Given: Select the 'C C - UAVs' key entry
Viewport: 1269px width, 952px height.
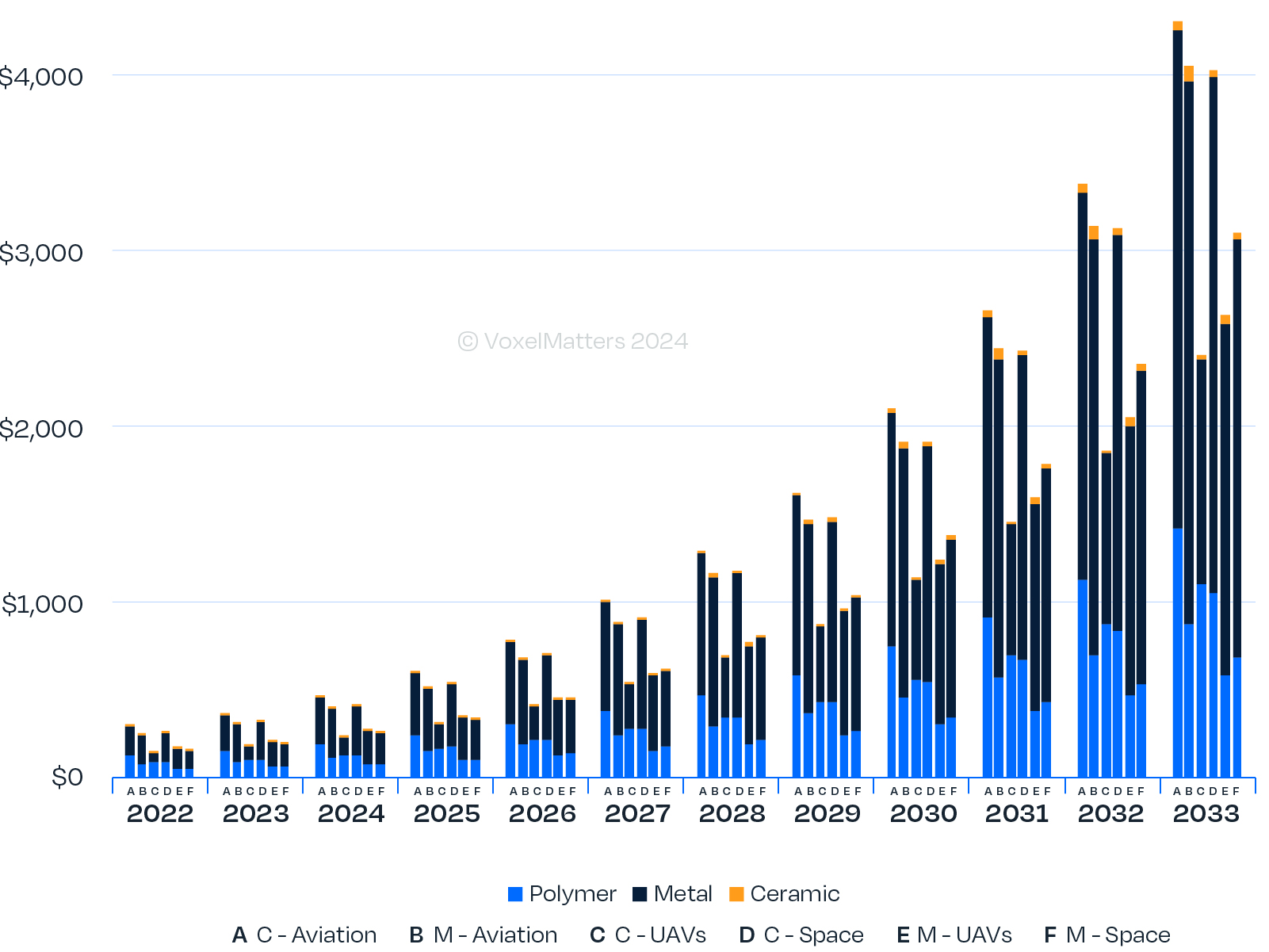Looking at the screenshot, I should coord(648,935).
